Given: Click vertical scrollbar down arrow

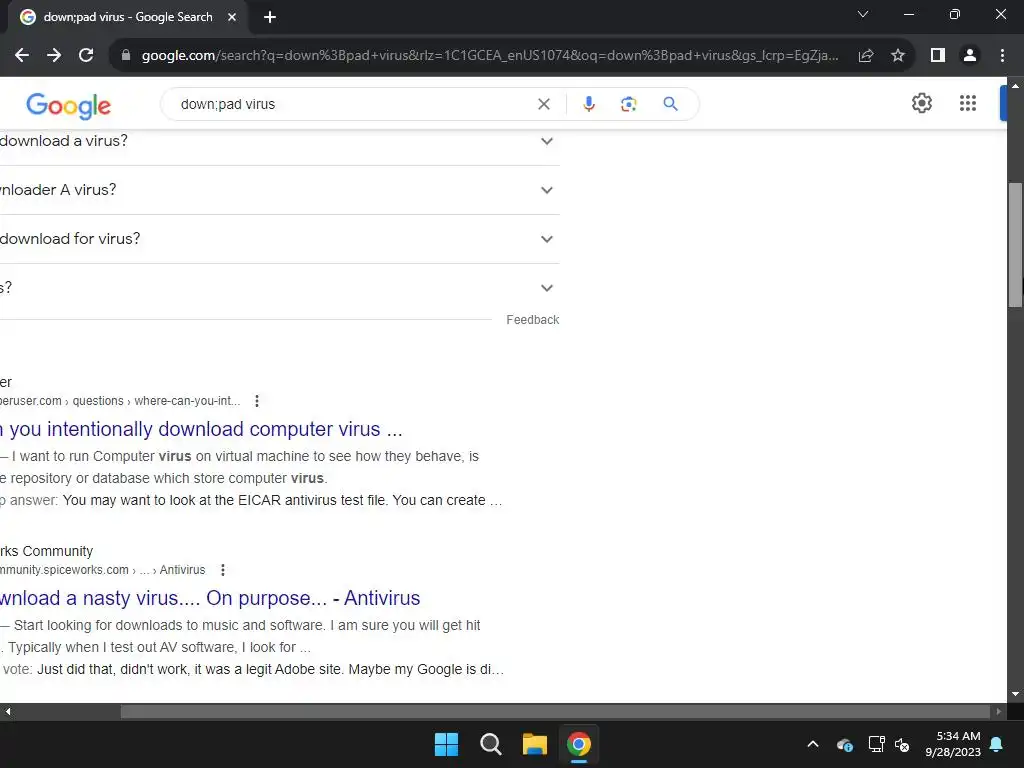Looking at the screenshot, I should point(1015,694).
